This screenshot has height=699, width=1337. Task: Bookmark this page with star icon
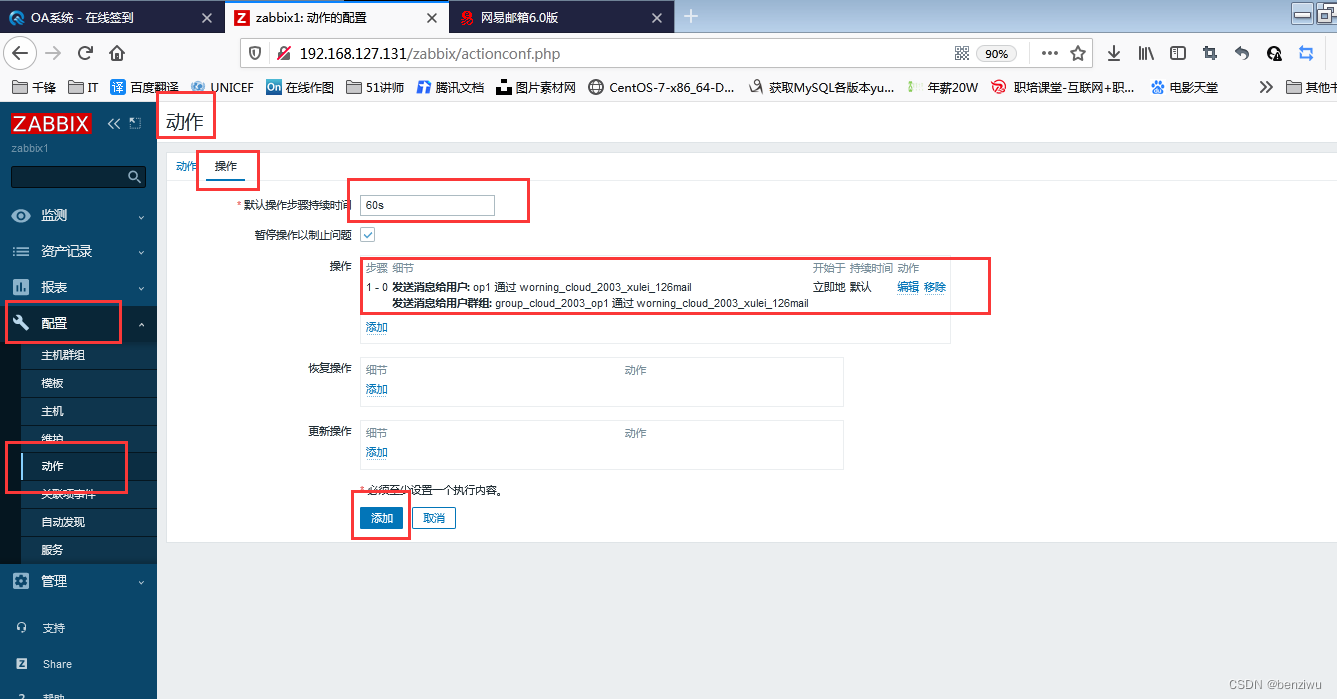(x=1078, y=53)
